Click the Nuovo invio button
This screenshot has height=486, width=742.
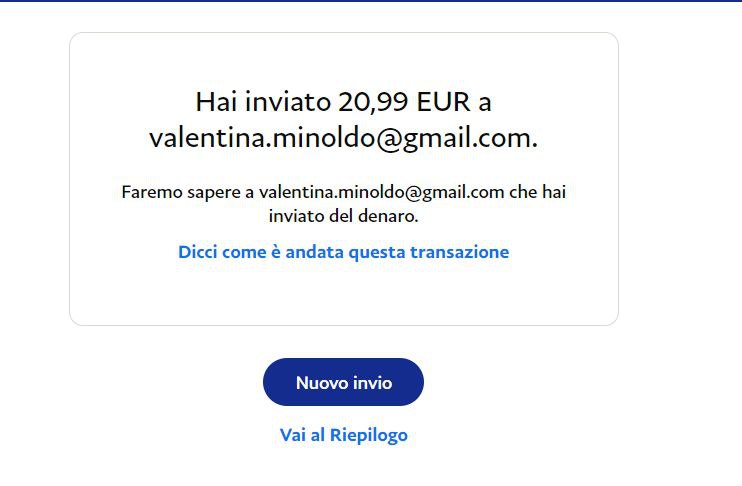343,382
